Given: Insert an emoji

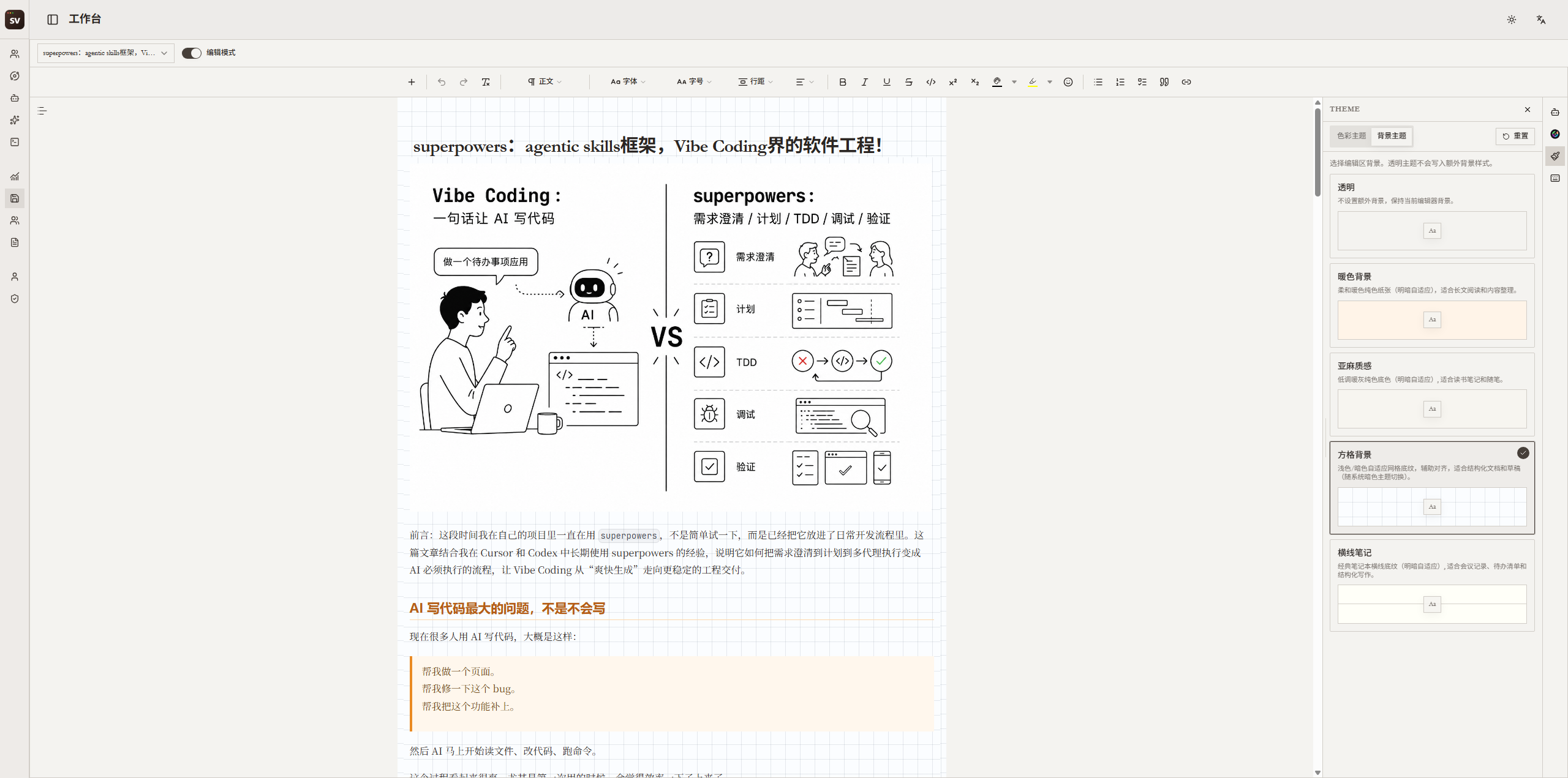Looking at the screenshot, I should [x=1068, y=82].
